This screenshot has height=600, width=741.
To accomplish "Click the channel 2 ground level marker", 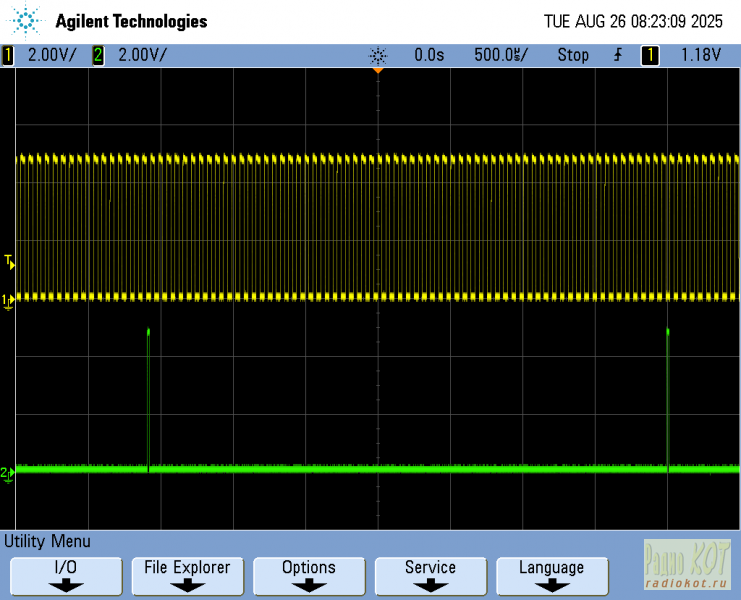I will [8, 472].
